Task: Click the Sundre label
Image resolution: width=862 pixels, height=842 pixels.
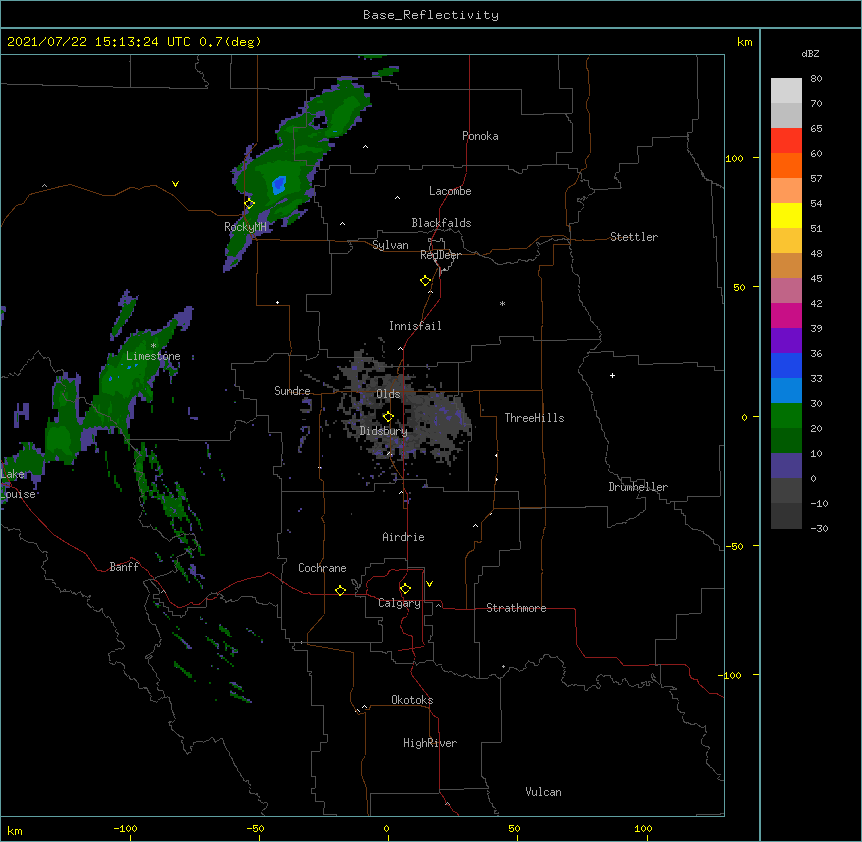Action: coord(292,391)
